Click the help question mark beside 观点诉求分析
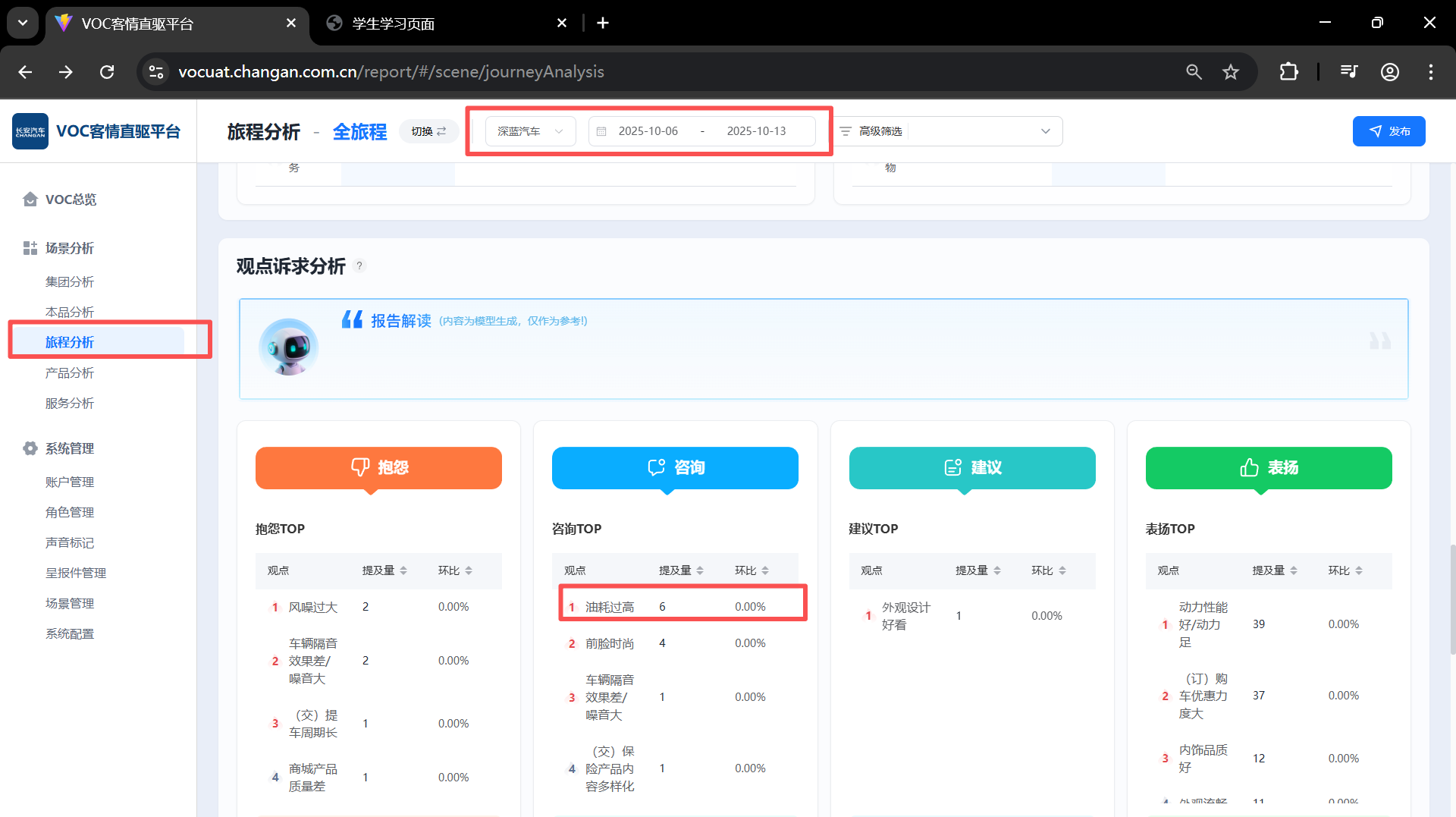Screen dimensions: 1456x817 359,266
